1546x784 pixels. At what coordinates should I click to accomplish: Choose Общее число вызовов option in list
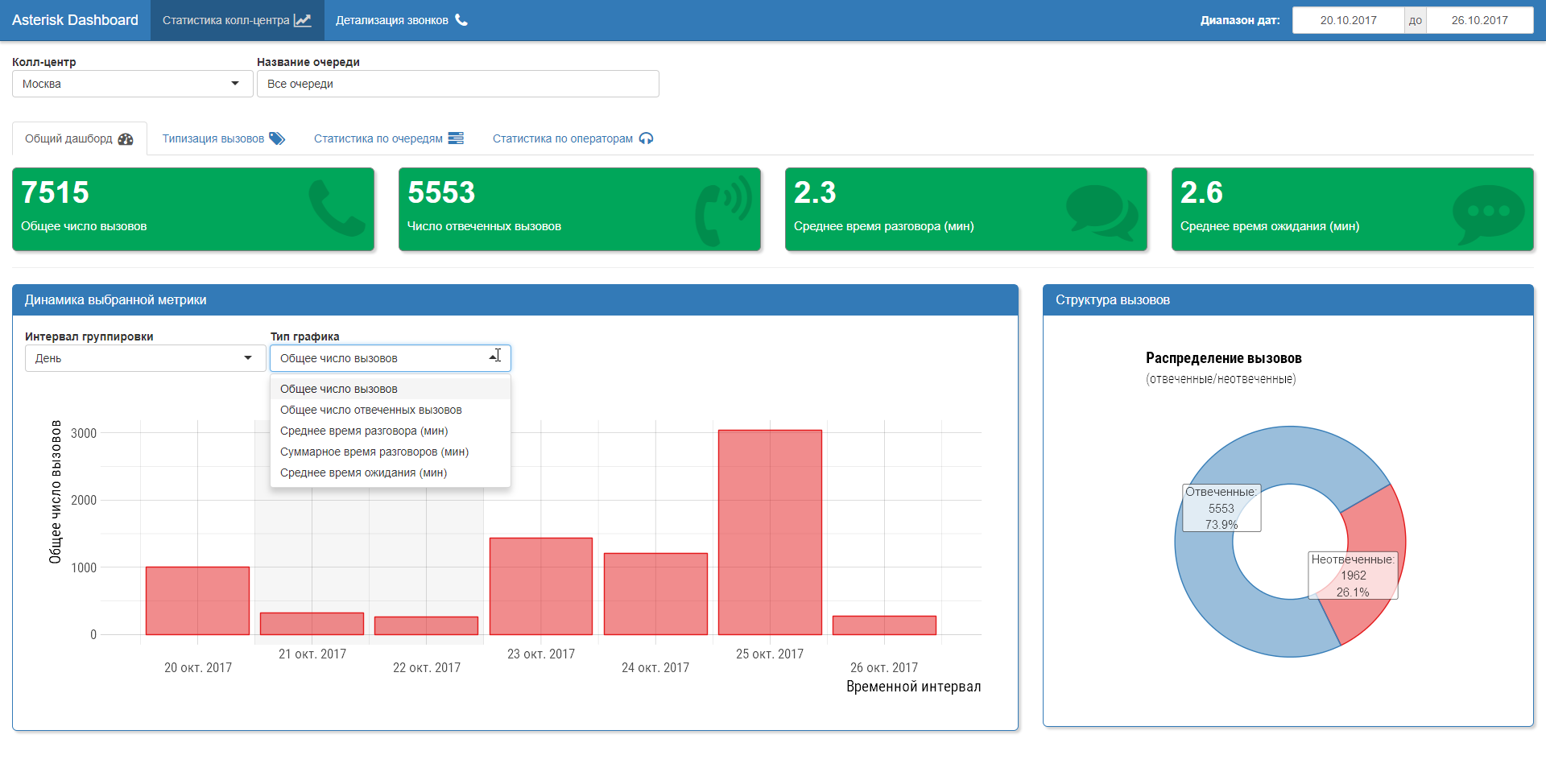pyautogui.click(x=391, y=389)
